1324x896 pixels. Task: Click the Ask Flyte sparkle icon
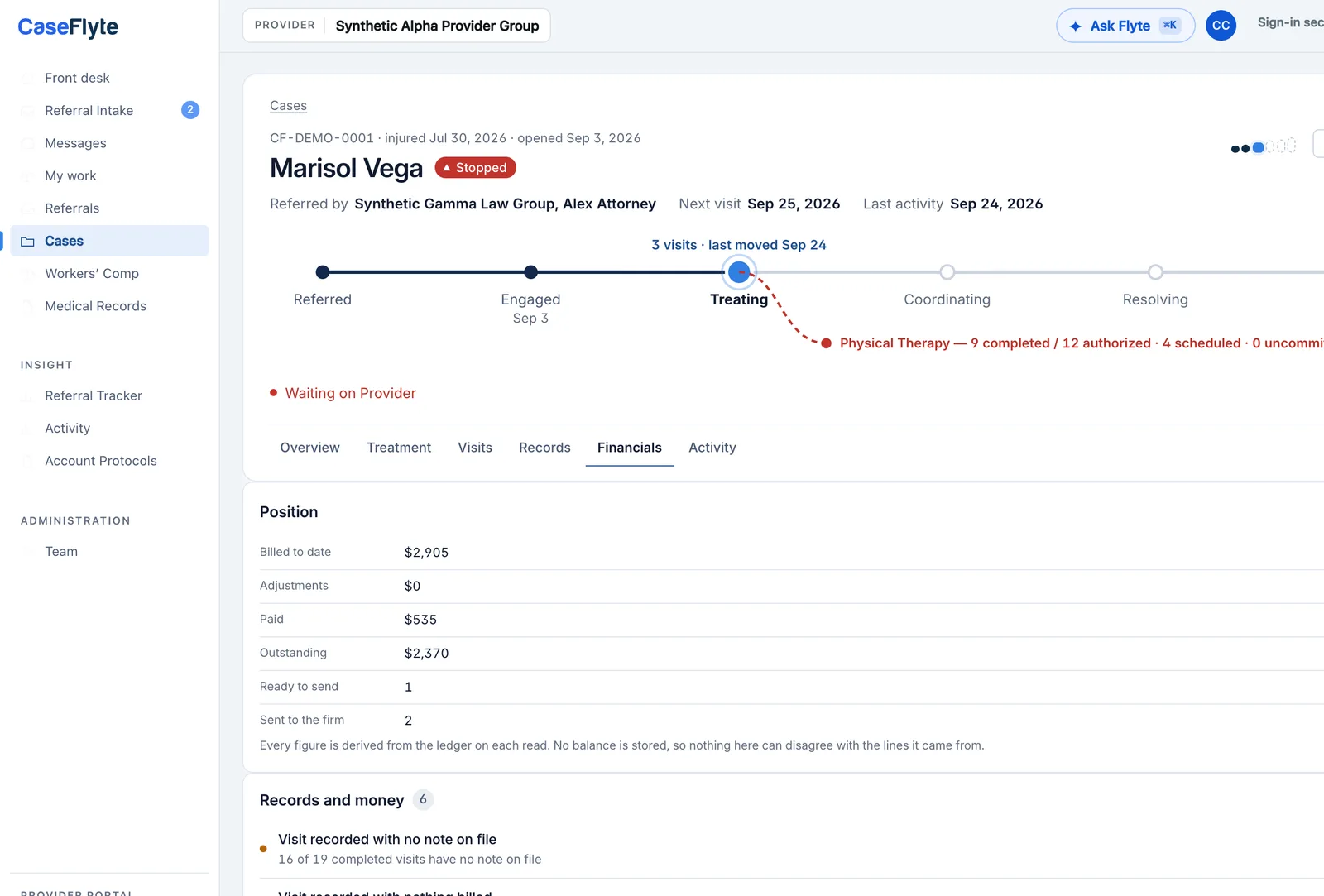[x=1075, y=26]
